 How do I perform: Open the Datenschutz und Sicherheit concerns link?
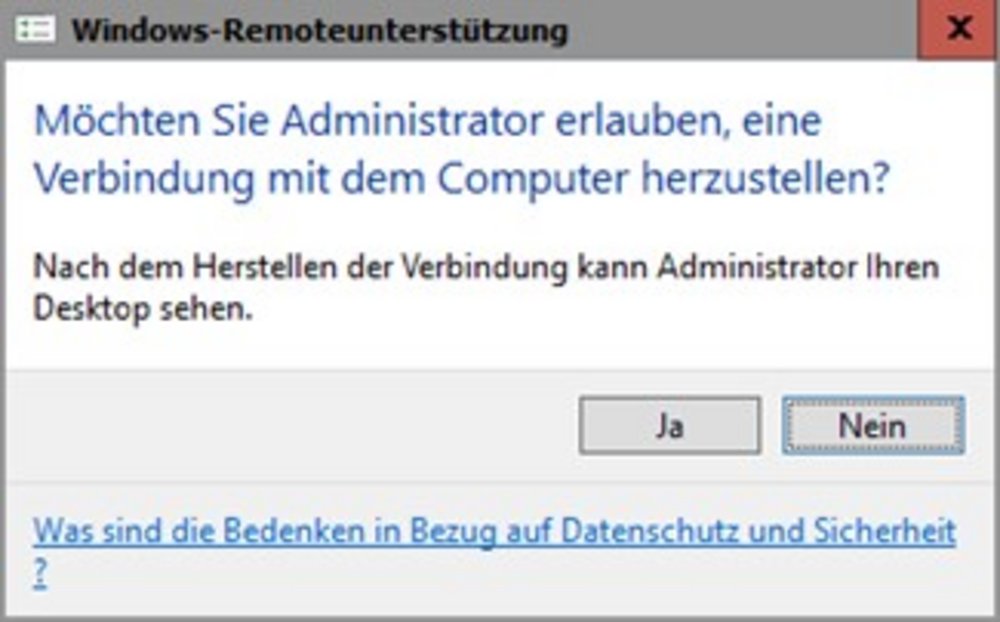[494, 531]
